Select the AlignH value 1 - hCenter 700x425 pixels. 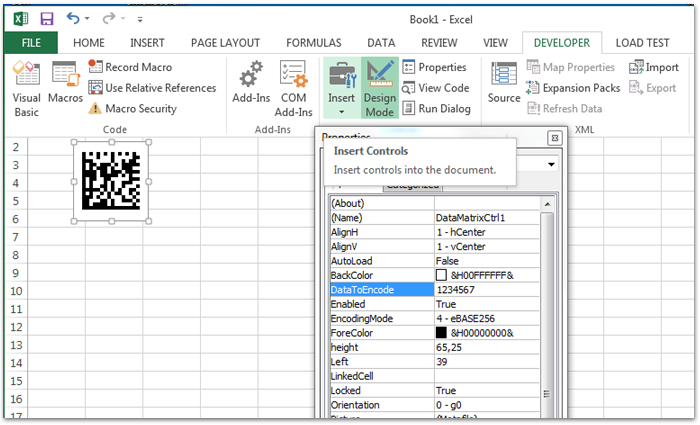coord(487,232)
